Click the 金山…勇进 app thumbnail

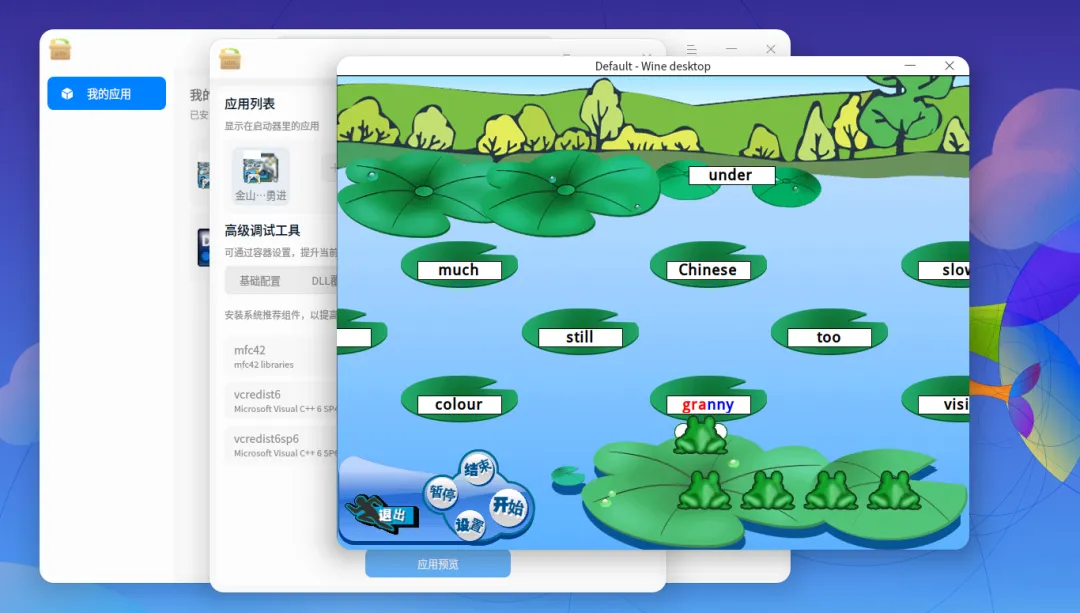260,176
